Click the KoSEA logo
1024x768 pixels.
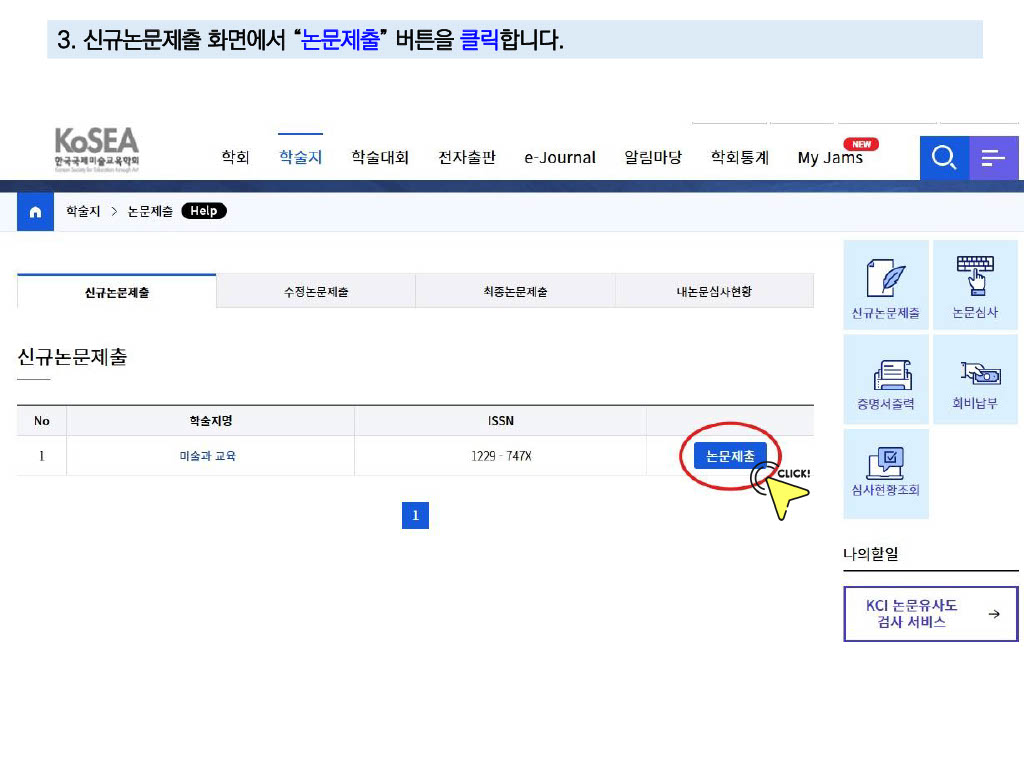[97, 148]
